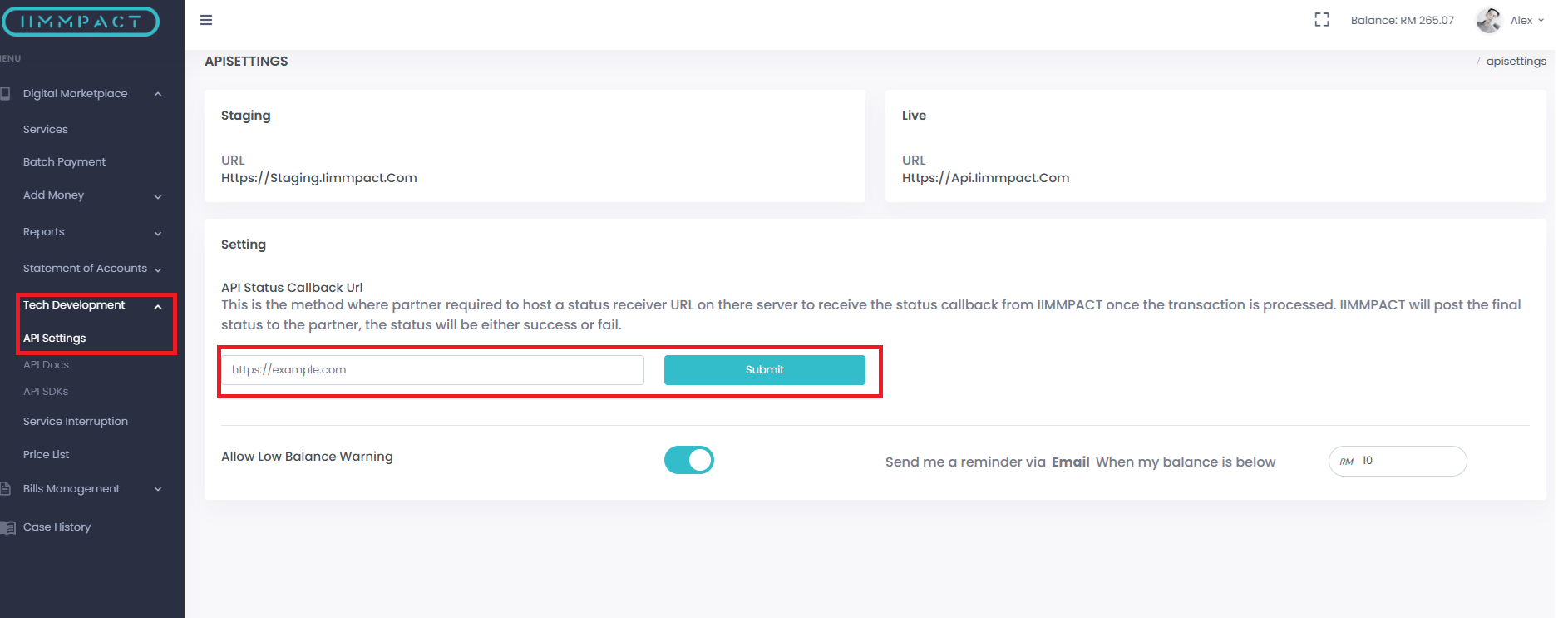Click the Digital Marketplace sidebar icon
This screenshot has width=1568, height=618.
point(6,94)
